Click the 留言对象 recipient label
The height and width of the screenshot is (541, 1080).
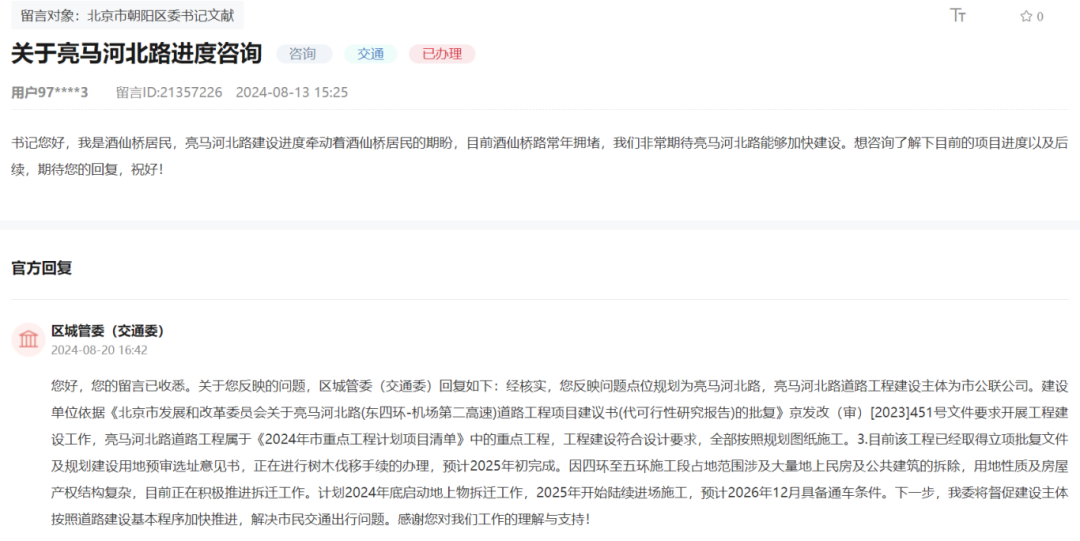(x=127, y=15)
